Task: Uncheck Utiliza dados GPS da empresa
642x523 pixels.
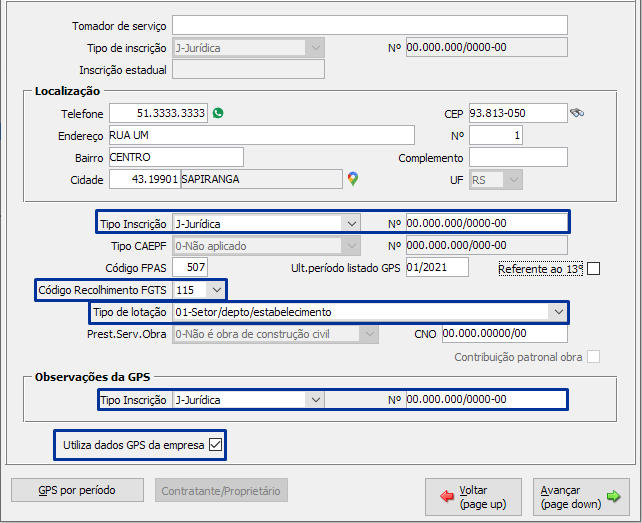Action: (215, 445)
